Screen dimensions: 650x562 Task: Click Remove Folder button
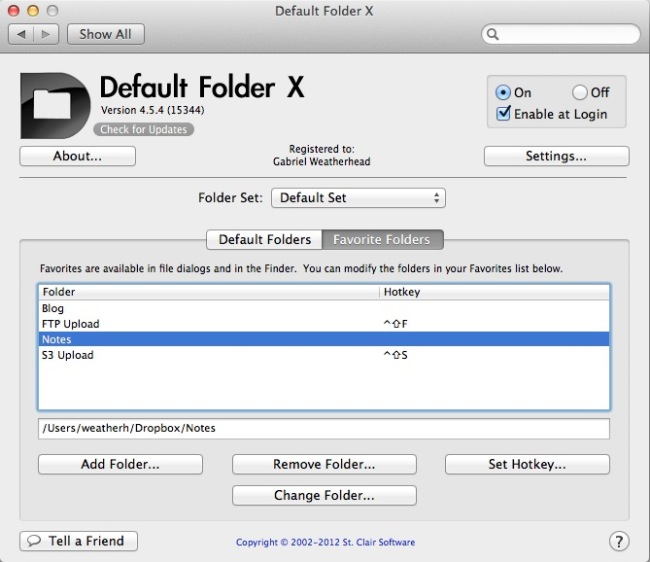[x=324, y=464]
